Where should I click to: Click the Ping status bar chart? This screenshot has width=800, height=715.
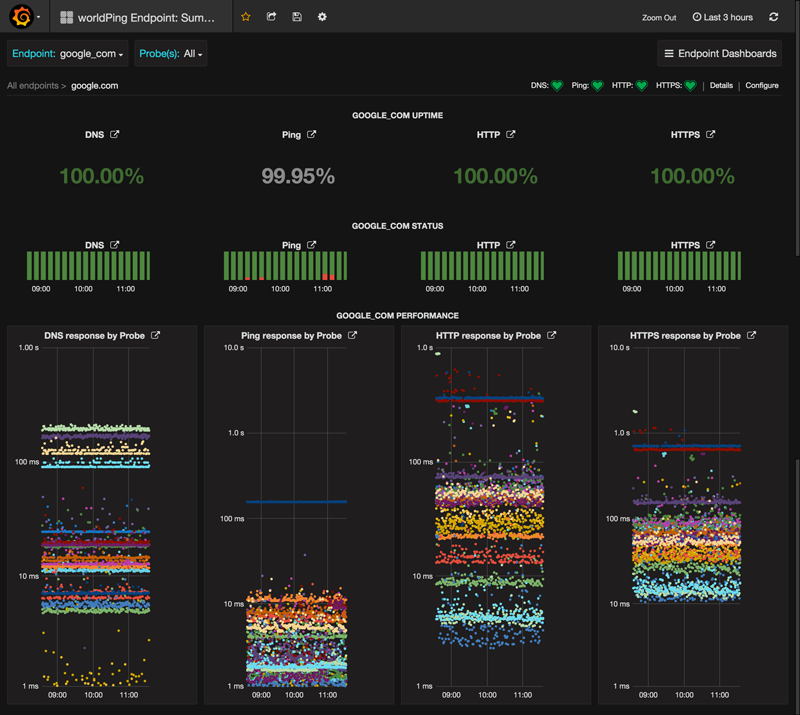point(285,265)
